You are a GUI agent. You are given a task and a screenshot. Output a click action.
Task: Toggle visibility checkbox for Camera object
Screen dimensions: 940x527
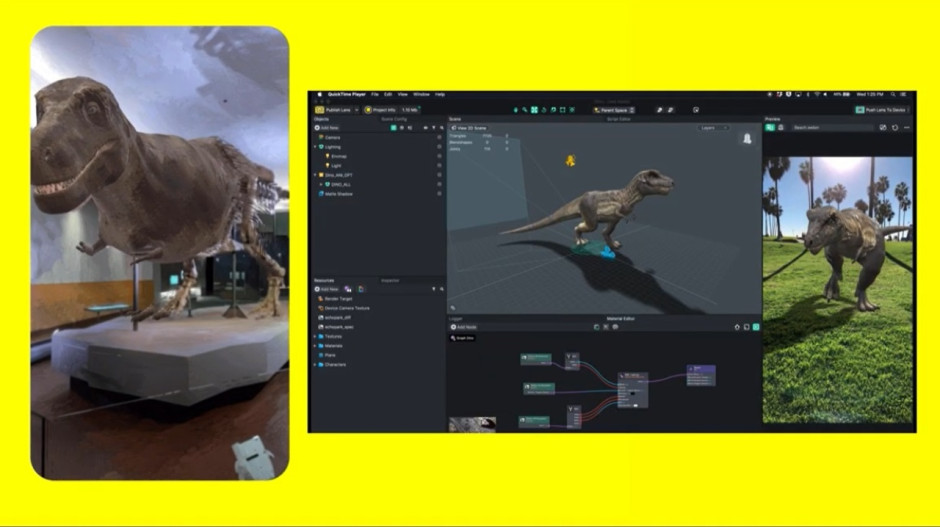[439, 137]
